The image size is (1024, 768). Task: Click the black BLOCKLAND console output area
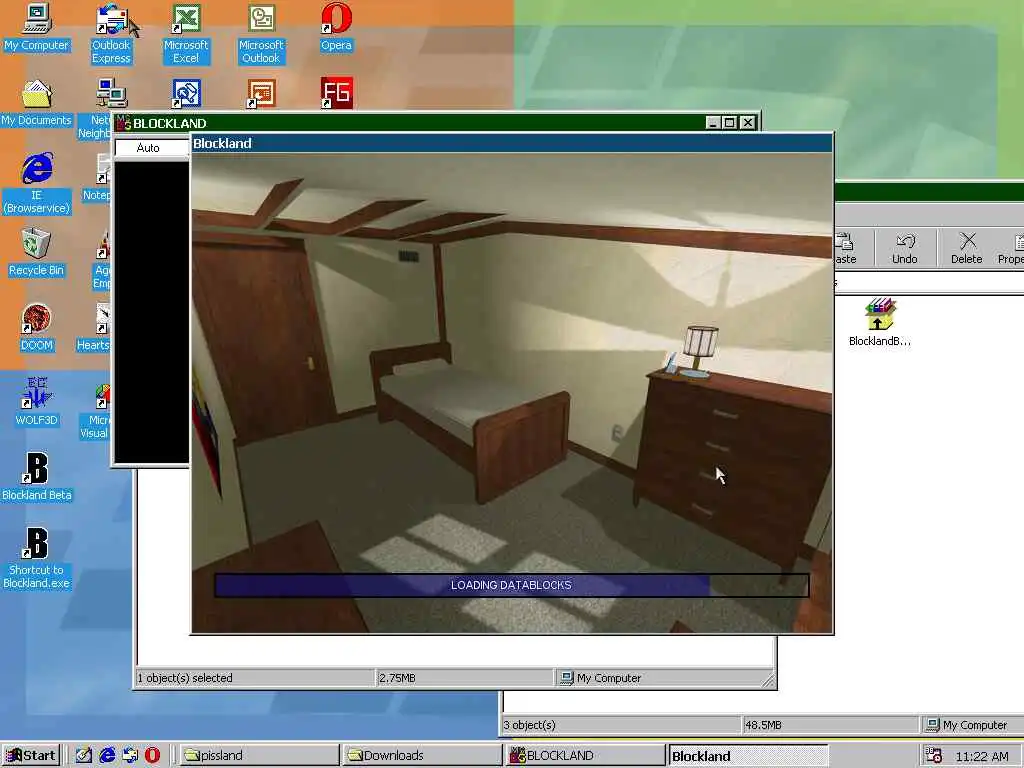point(152,312)
